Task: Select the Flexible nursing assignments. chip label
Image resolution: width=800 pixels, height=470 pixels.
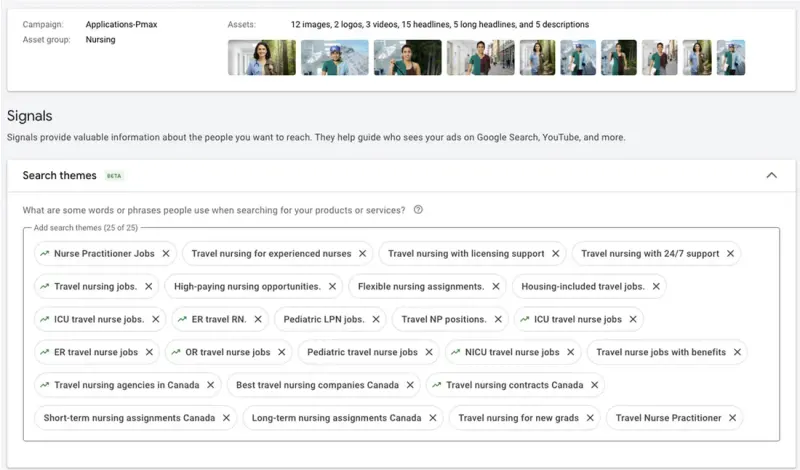Action: coord(421,286)
